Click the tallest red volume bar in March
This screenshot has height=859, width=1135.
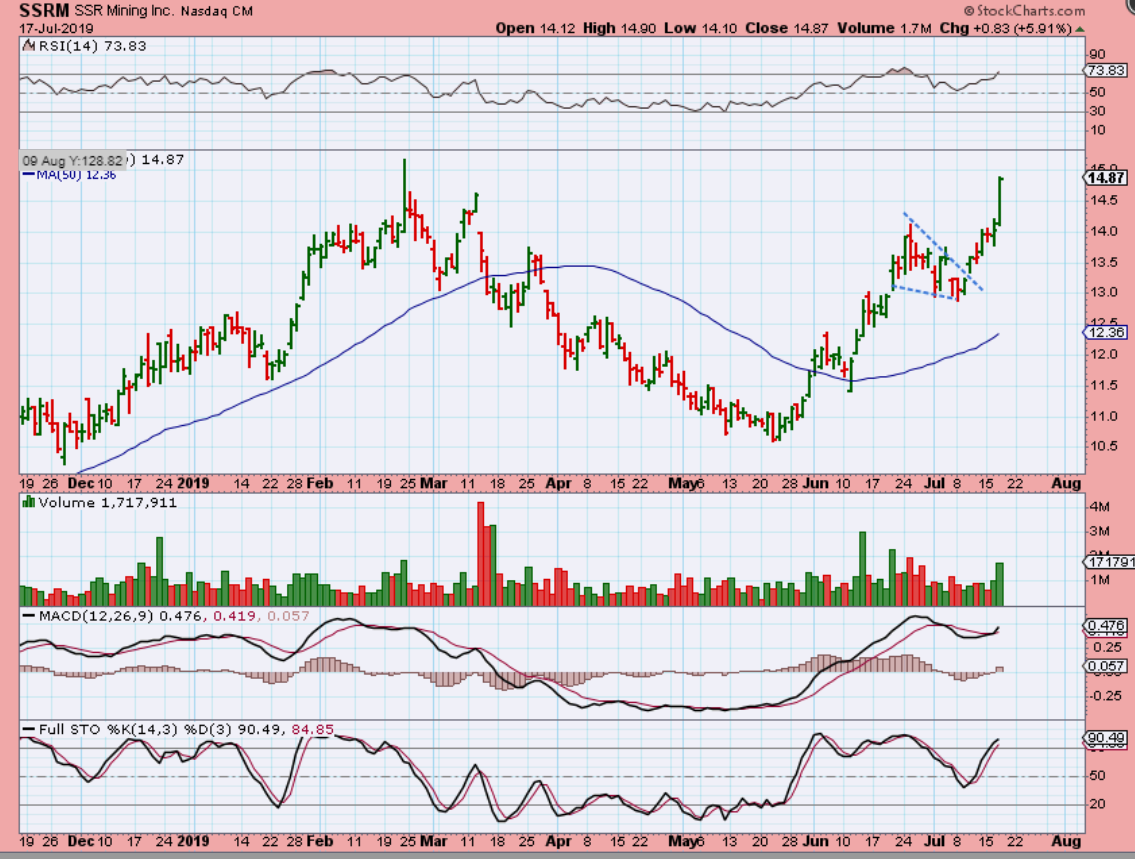tap(481, 554)
